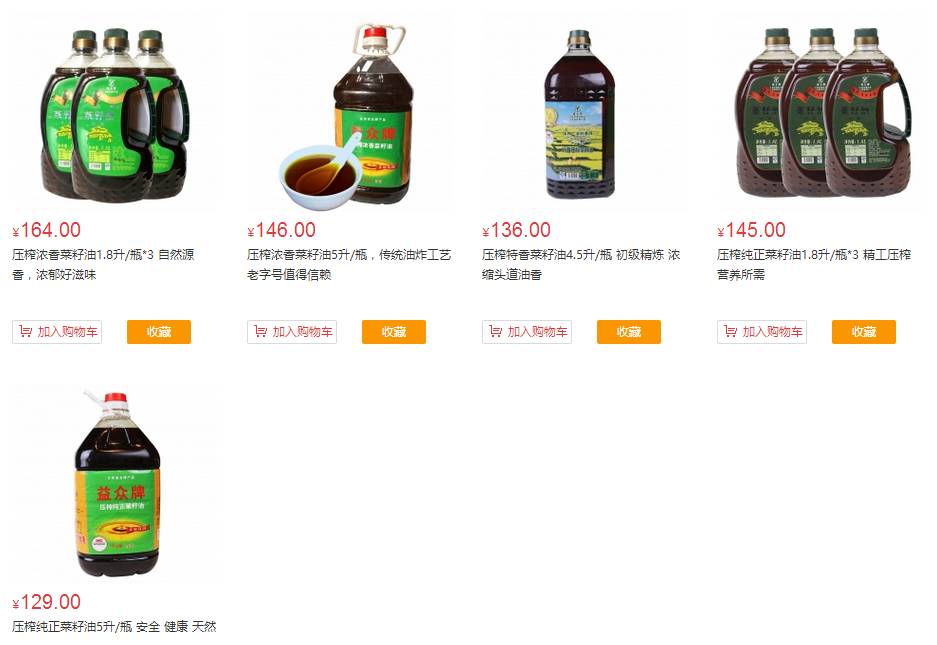Image resolution: width=937 pixels, height=645 pixels.
Task: Click cart icon under the ¥164.00 product
Action: 25,331
